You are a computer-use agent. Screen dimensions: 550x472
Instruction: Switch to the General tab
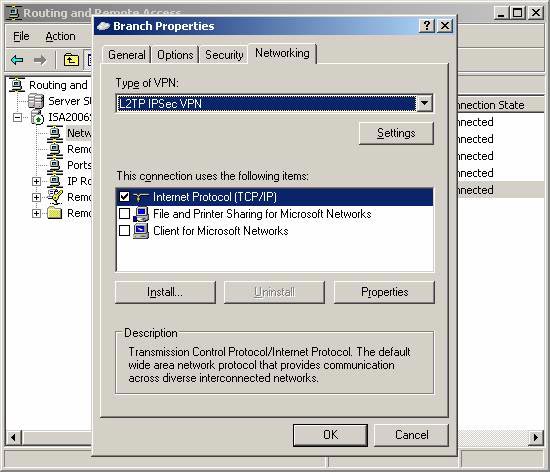127,55
